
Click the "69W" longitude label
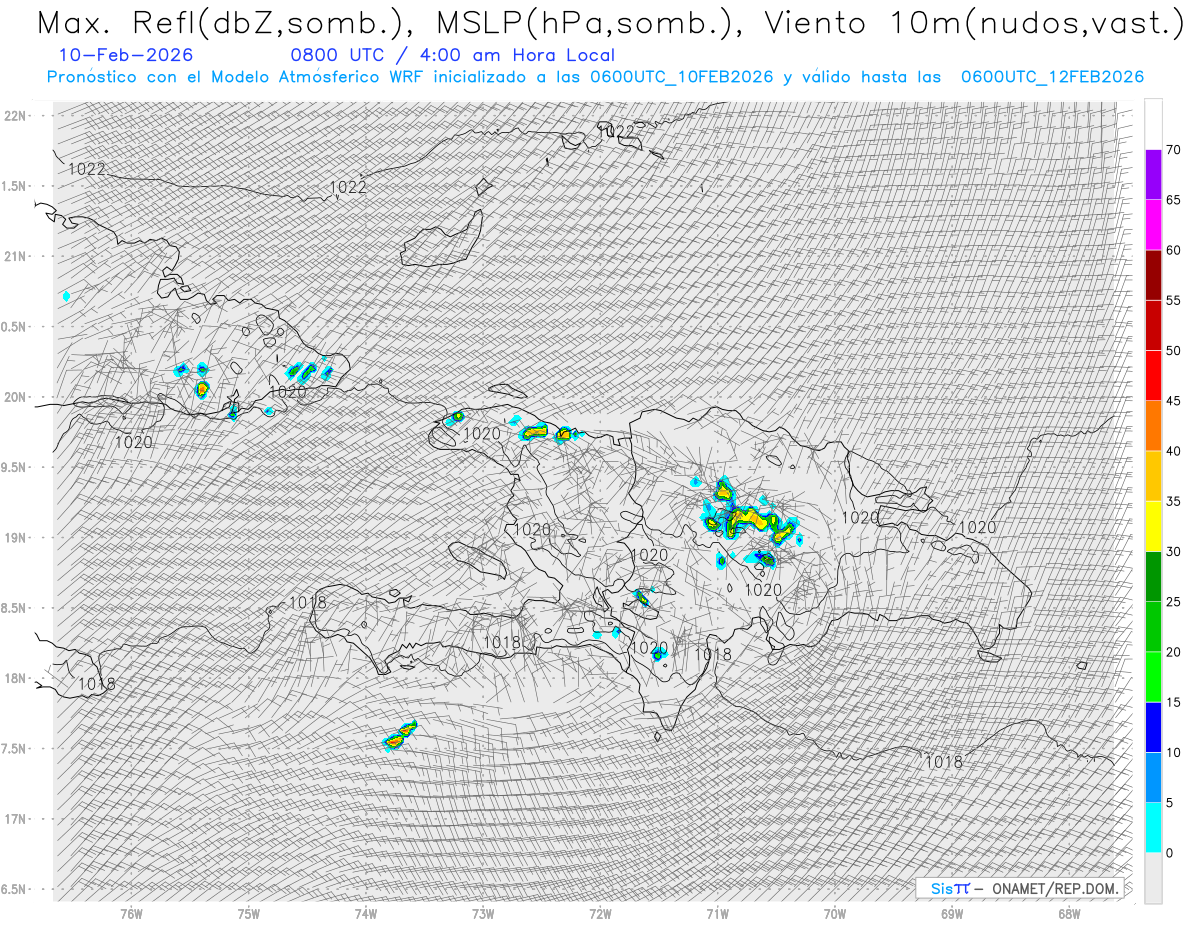(x=952, y=914)
